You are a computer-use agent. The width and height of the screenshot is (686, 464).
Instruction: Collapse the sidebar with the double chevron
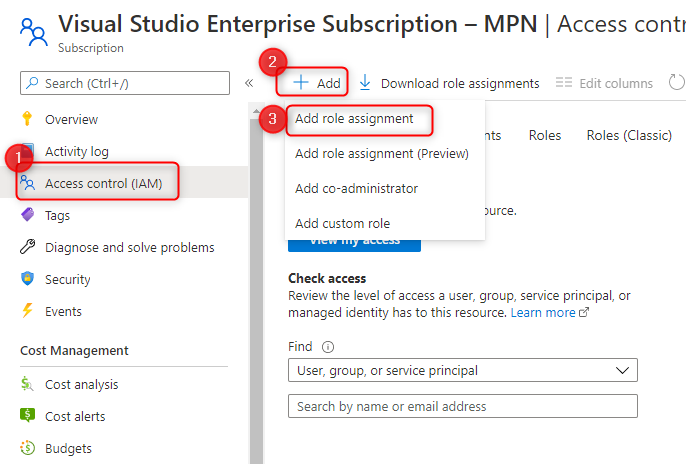tap(249, 83)
